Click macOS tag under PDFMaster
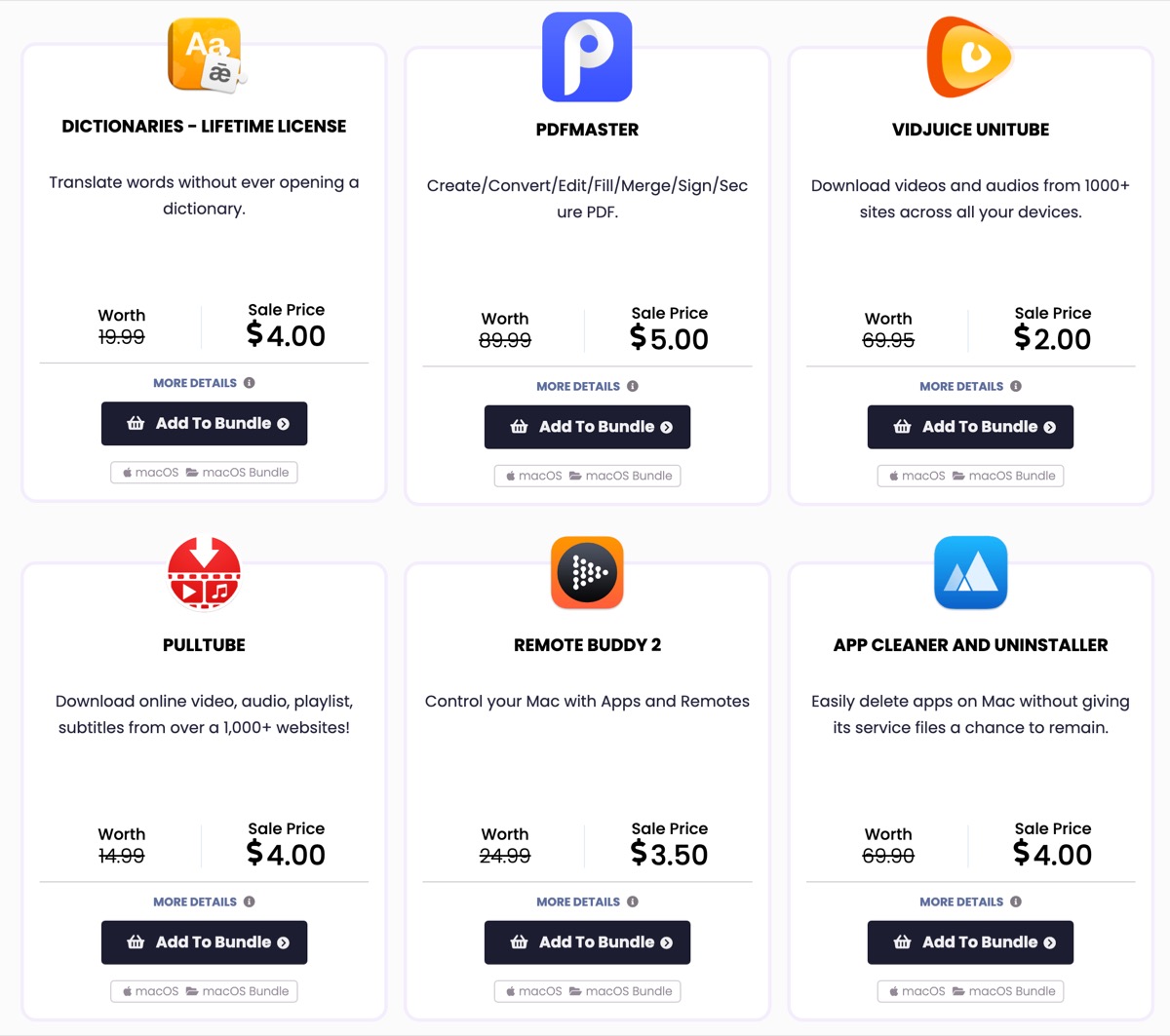 click(x=533, y=476)
